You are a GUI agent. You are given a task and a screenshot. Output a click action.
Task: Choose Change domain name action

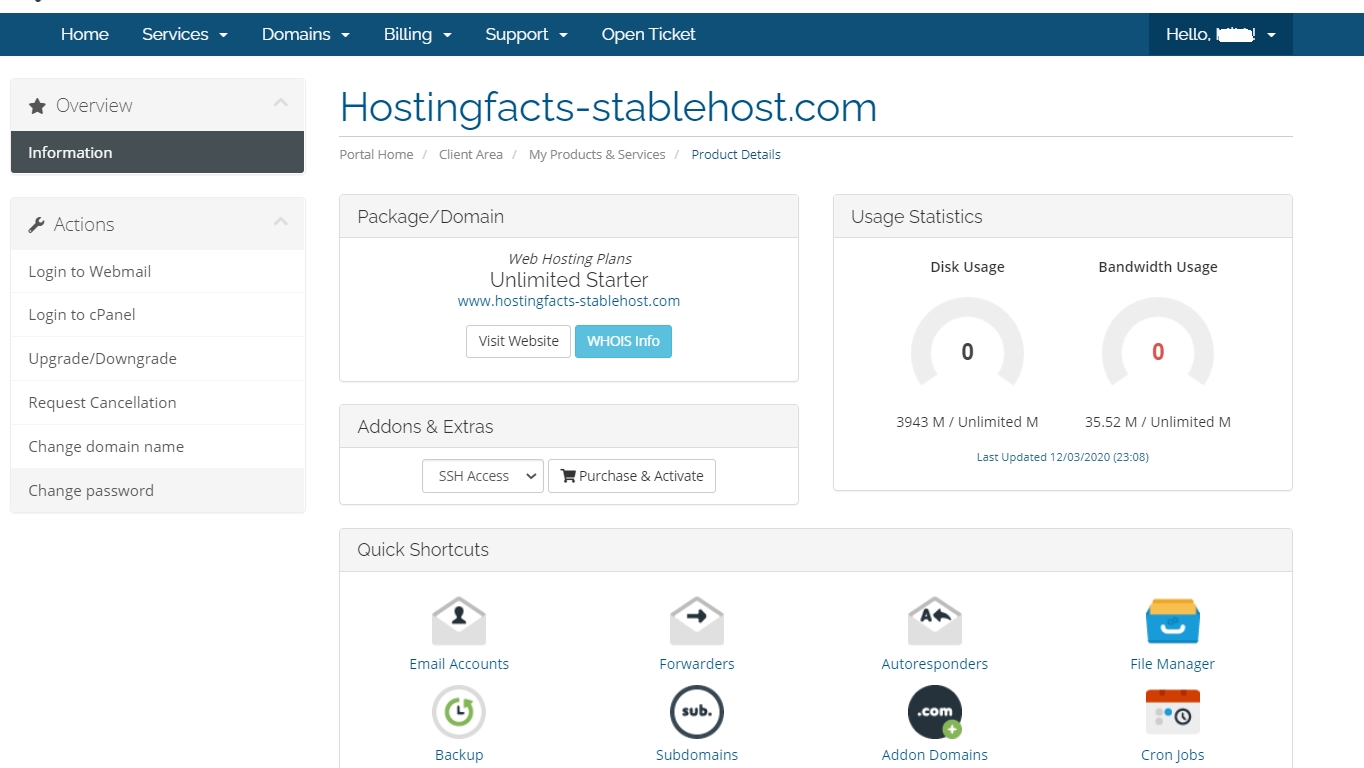point(158,447)
